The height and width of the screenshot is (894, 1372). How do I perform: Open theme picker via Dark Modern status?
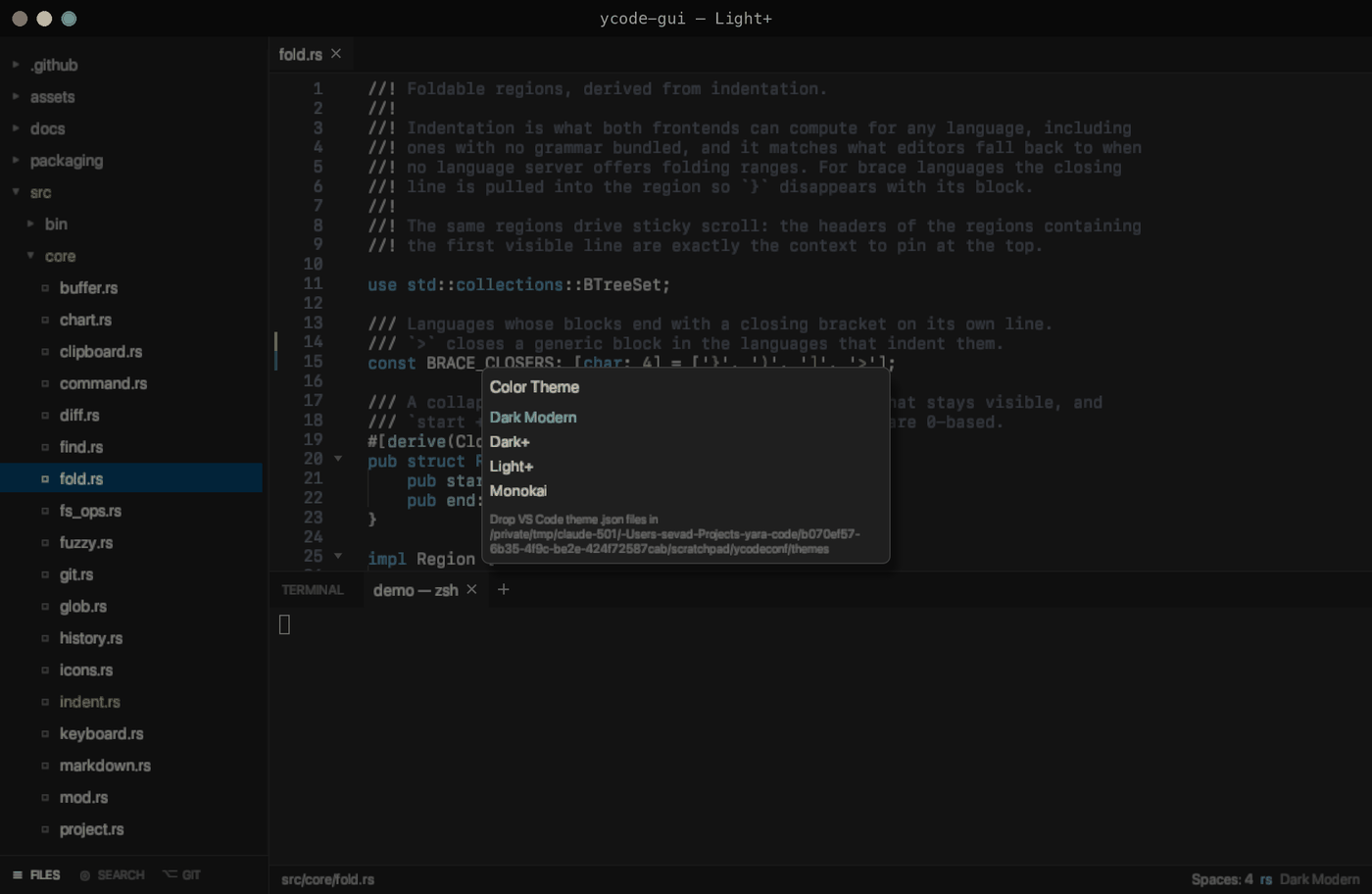[1319, 879]
